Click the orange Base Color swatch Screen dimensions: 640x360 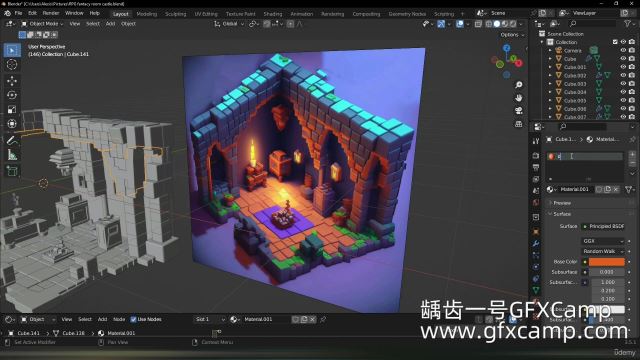[607, 262]
